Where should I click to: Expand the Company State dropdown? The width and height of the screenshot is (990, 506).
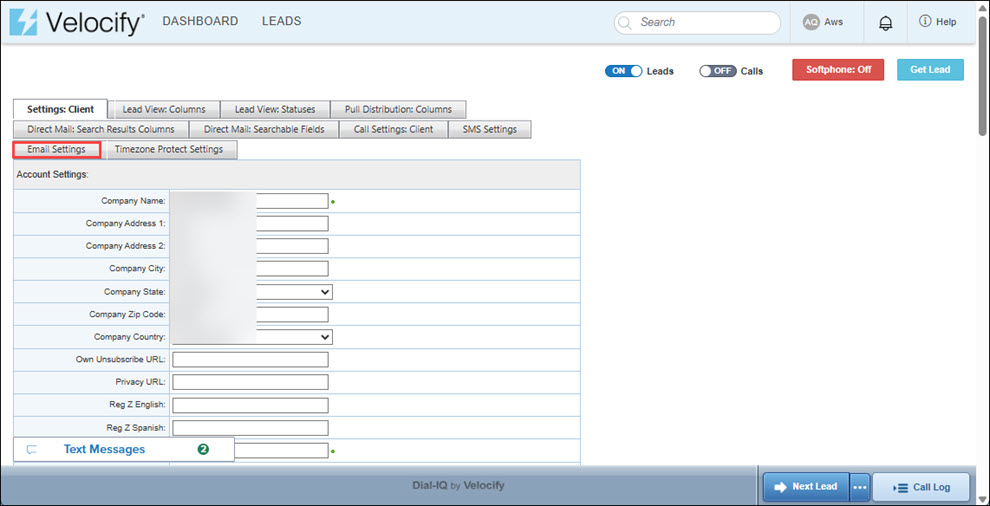coord(323,292)
